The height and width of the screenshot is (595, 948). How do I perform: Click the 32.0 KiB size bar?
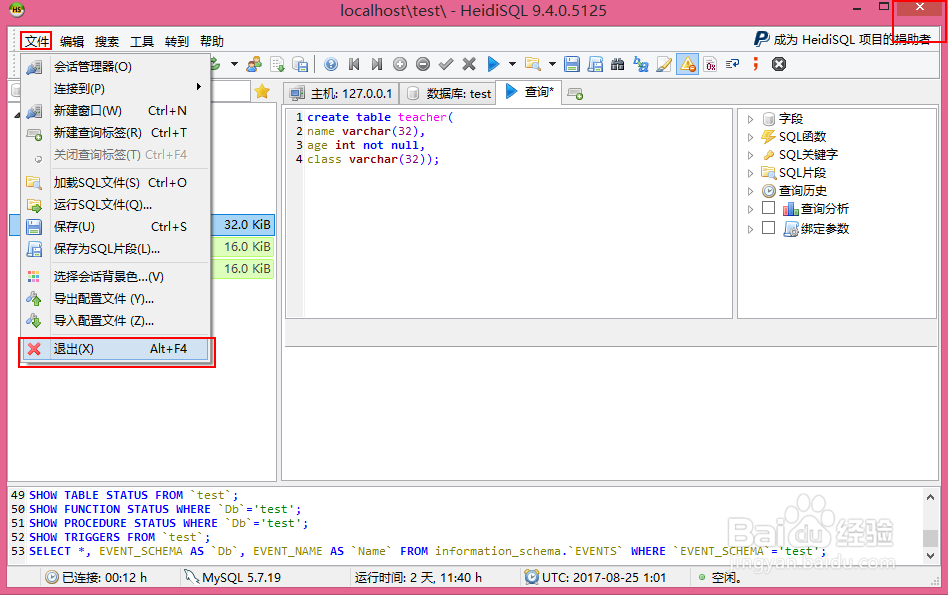click(243, 224)
